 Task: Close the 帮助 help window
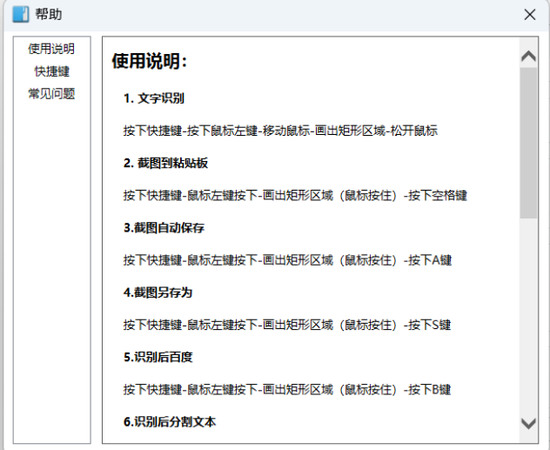(x=530, y=15)
